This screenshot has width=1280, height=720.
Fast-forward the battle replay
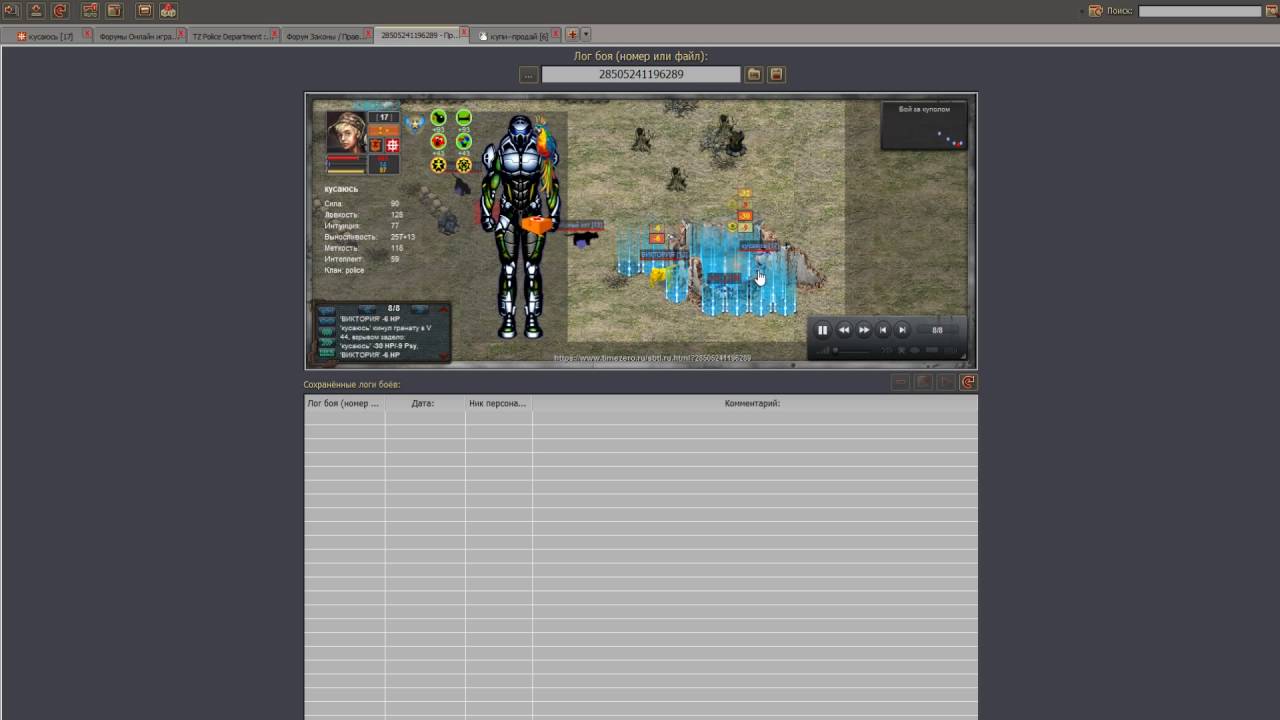click(x=864, y=330)
